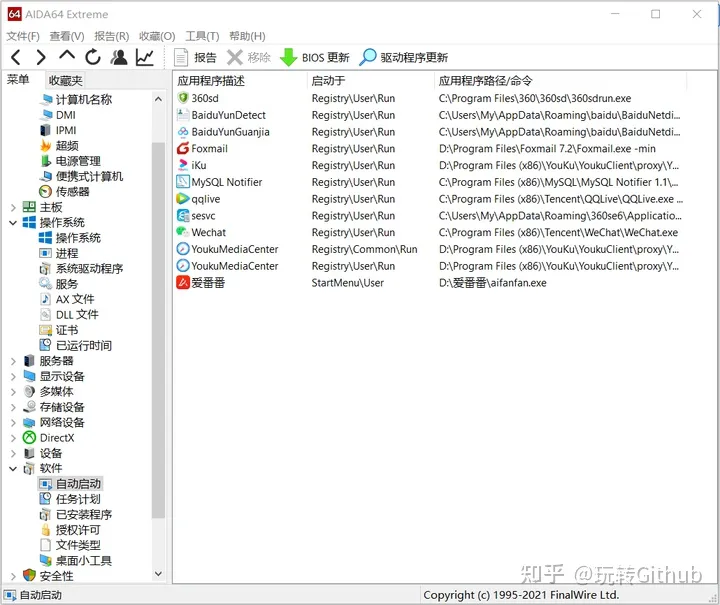
Task: Open the 帮助(H) menu
Action: pos(247,36)
